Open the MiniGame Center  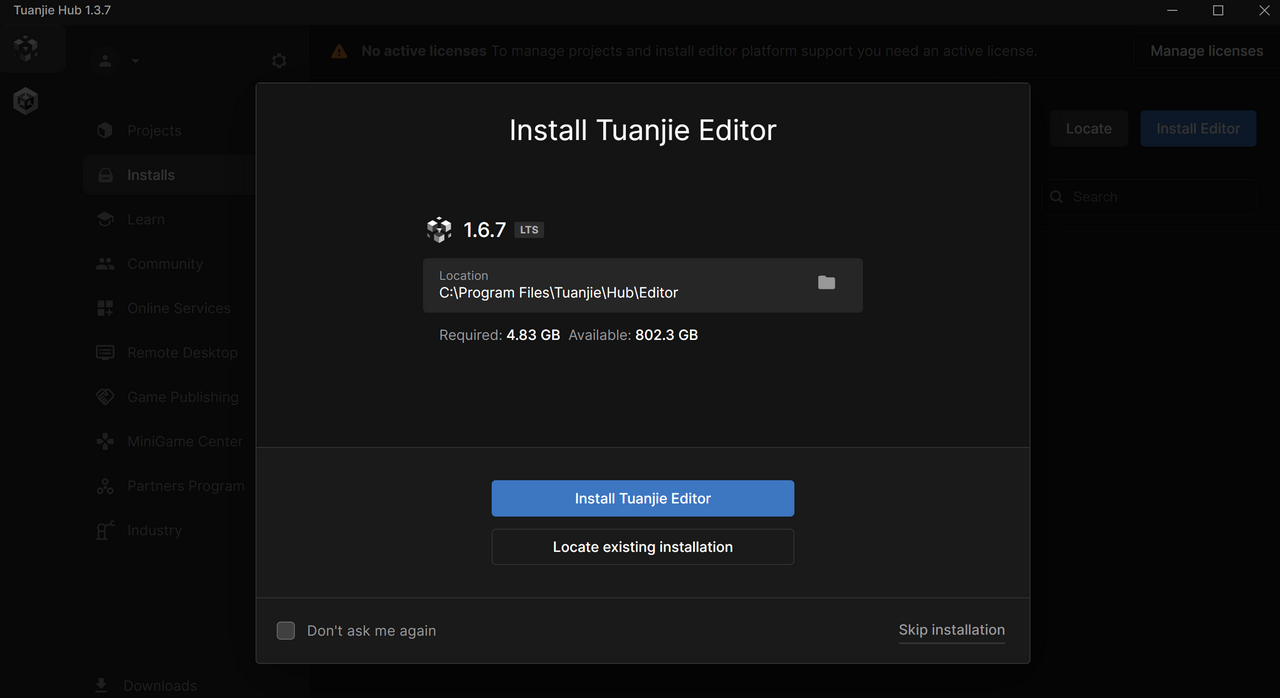(184, 441)
